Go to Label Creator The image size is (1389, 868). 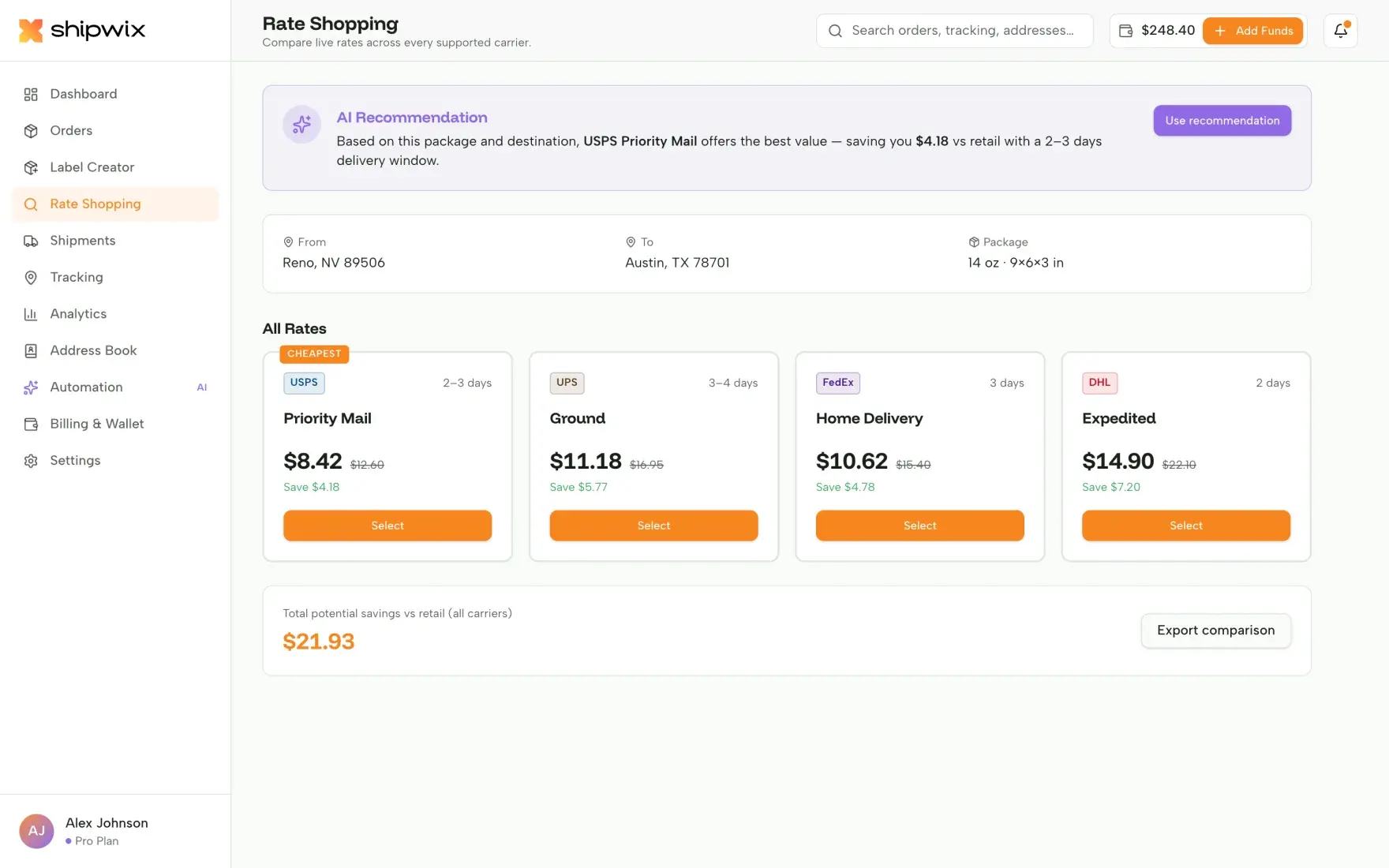[x=115, y=167]
